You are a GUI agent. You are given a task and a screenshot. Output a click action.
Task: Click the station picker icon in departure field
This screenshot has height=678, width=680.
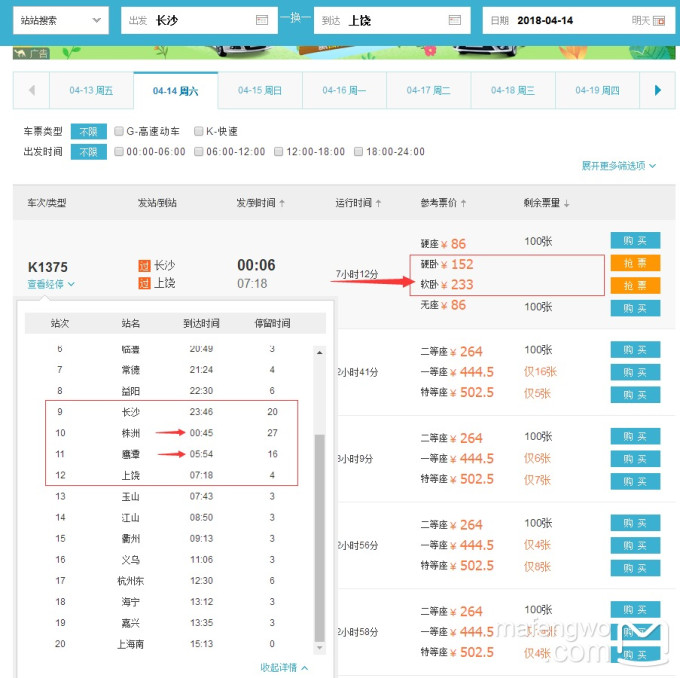262,20
